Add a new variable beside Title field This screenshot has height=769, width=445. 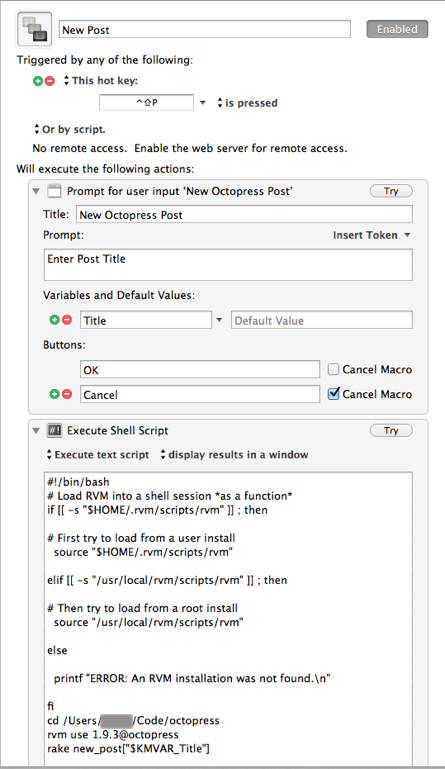[x=54, y=320]
